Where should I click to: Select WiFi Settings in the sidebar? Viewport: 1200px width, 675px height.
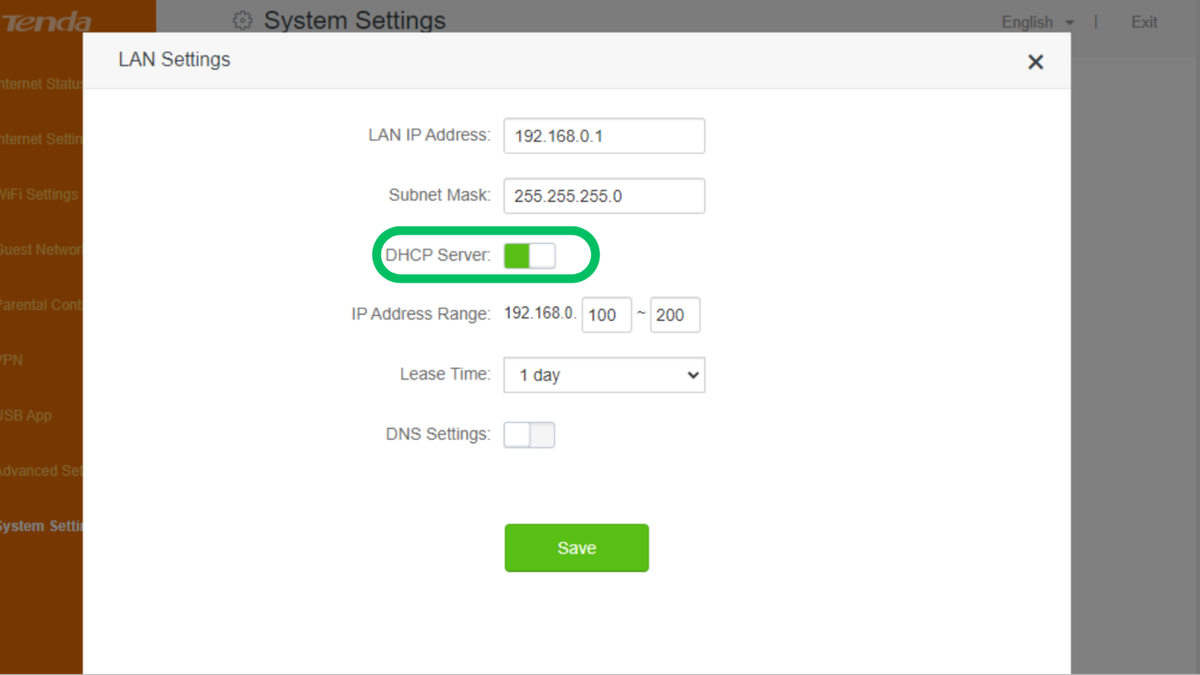click(x=40, y=194)
